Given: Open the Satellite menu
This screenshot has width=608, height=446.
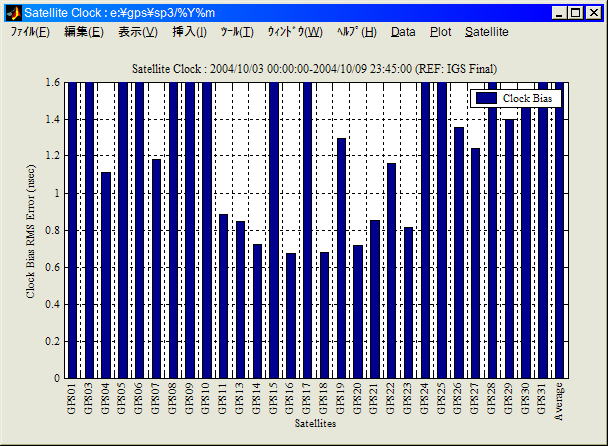Looking at the screenshot, I should click(x=487, y=32).
